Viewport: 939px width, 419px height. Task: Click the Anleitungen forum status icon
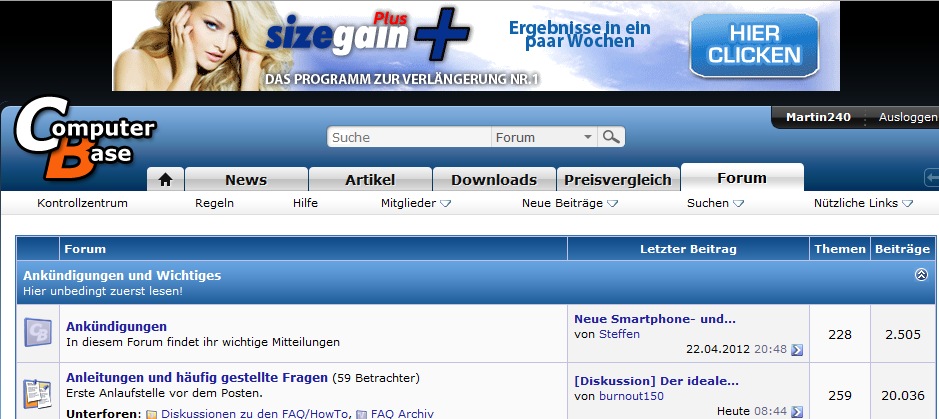tap(38, 393)
